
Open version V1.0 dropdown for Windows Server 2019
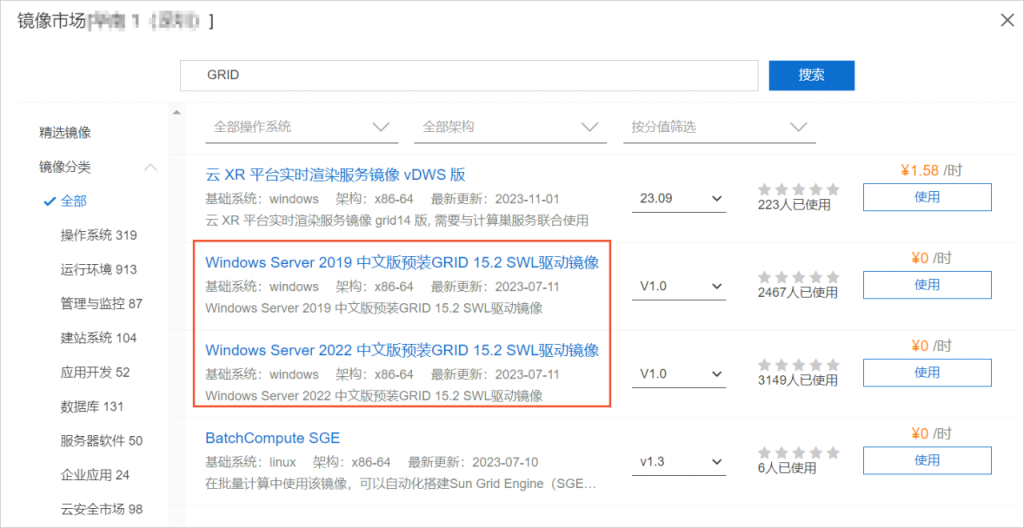point(679,286)
